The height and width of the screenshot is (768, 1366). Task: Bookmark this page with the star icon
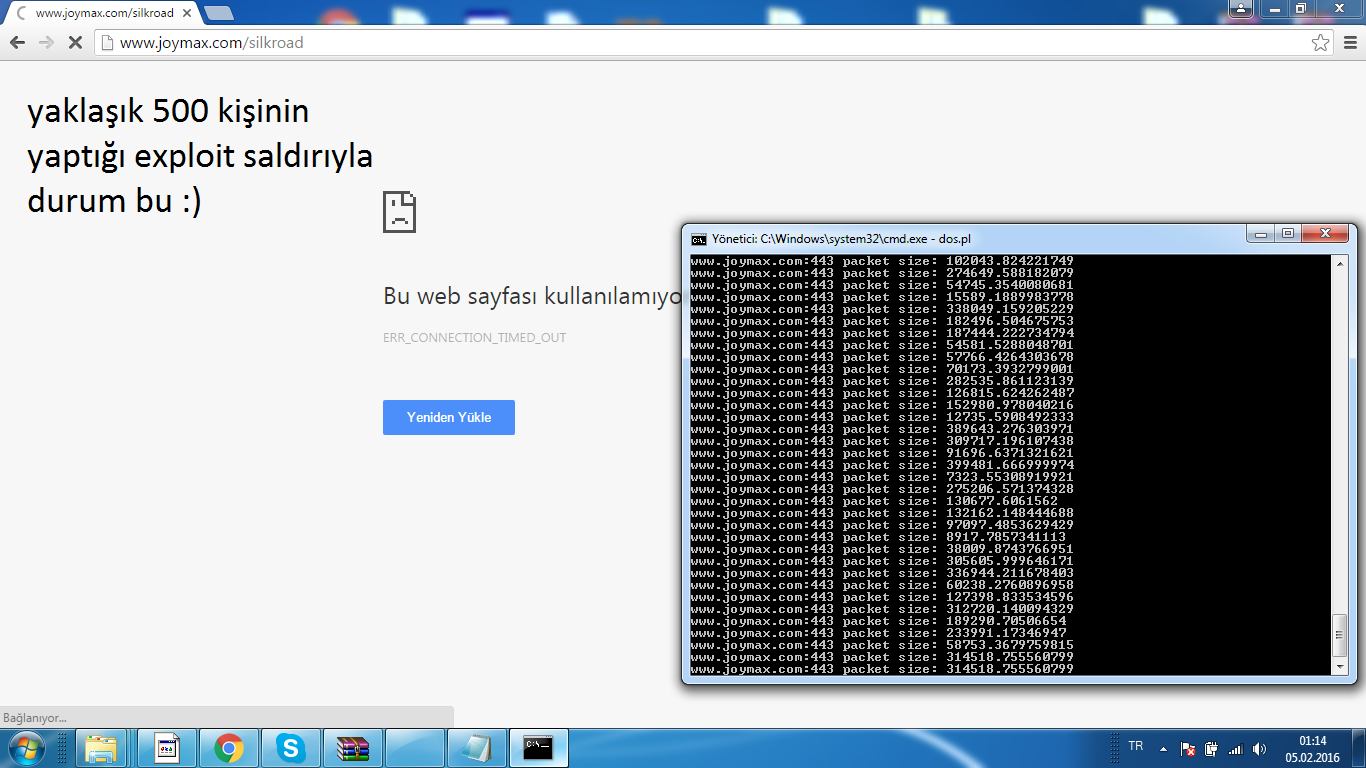point(1320,43)
